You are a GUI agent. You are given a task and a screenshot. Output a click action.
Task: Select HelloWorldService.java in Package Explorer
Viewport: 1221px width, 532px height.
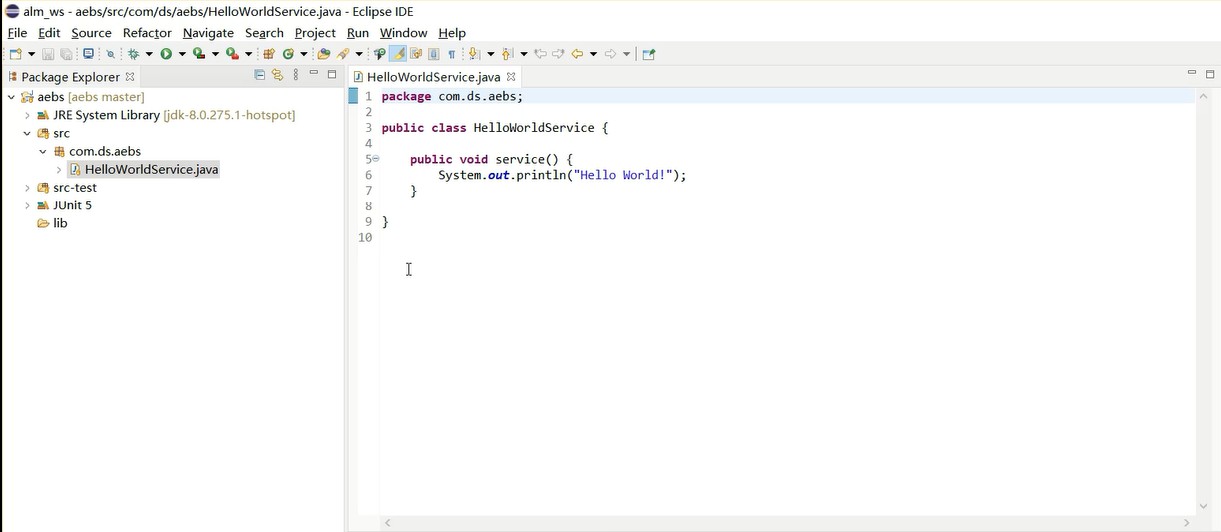click(151, 169)
